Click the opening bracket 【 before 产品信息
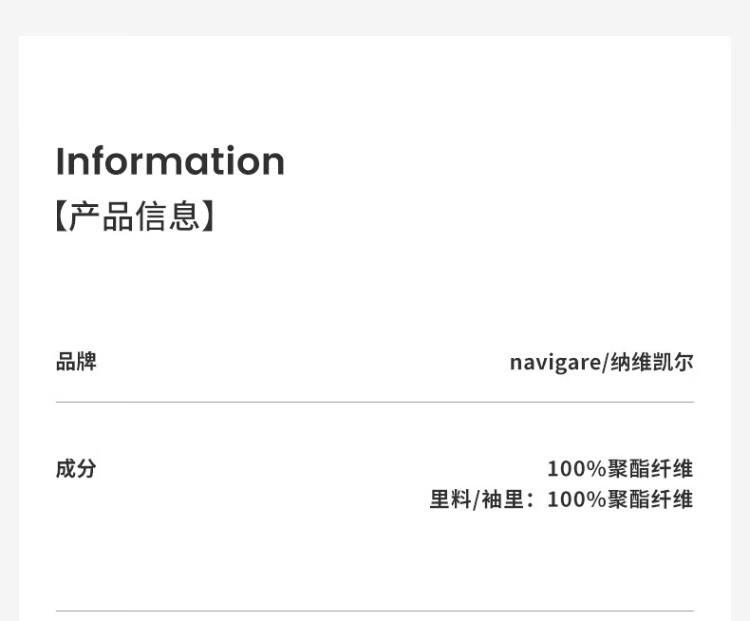This screenshot has height=621, width=750. click(x=61, y=216)
